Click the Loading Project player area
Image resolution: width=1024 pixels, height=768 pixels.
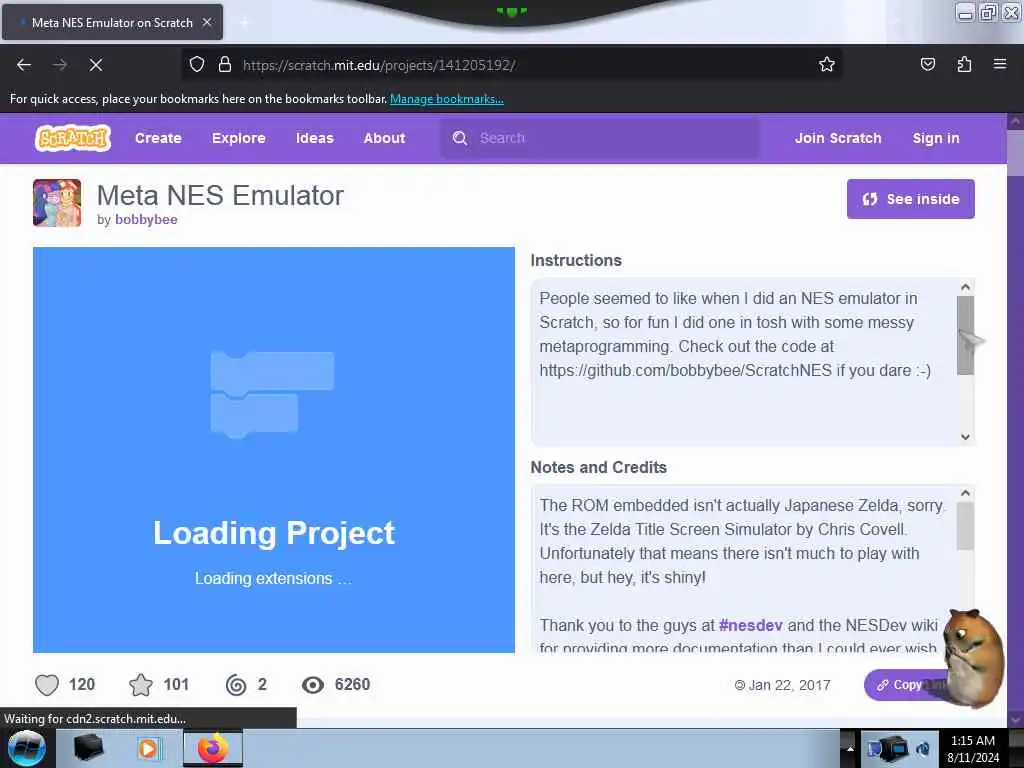pos(274,450)
